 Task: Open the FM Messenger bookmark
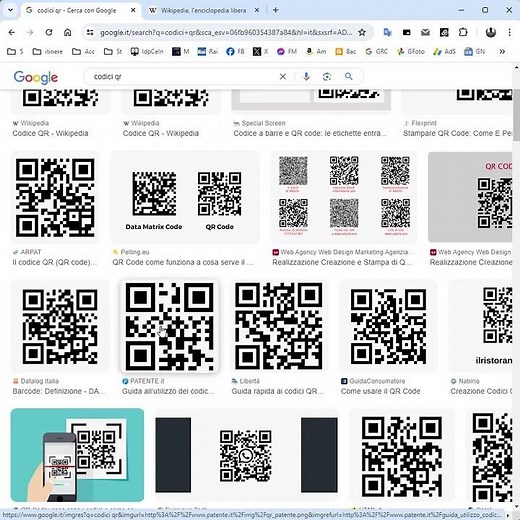coord(287,52)
